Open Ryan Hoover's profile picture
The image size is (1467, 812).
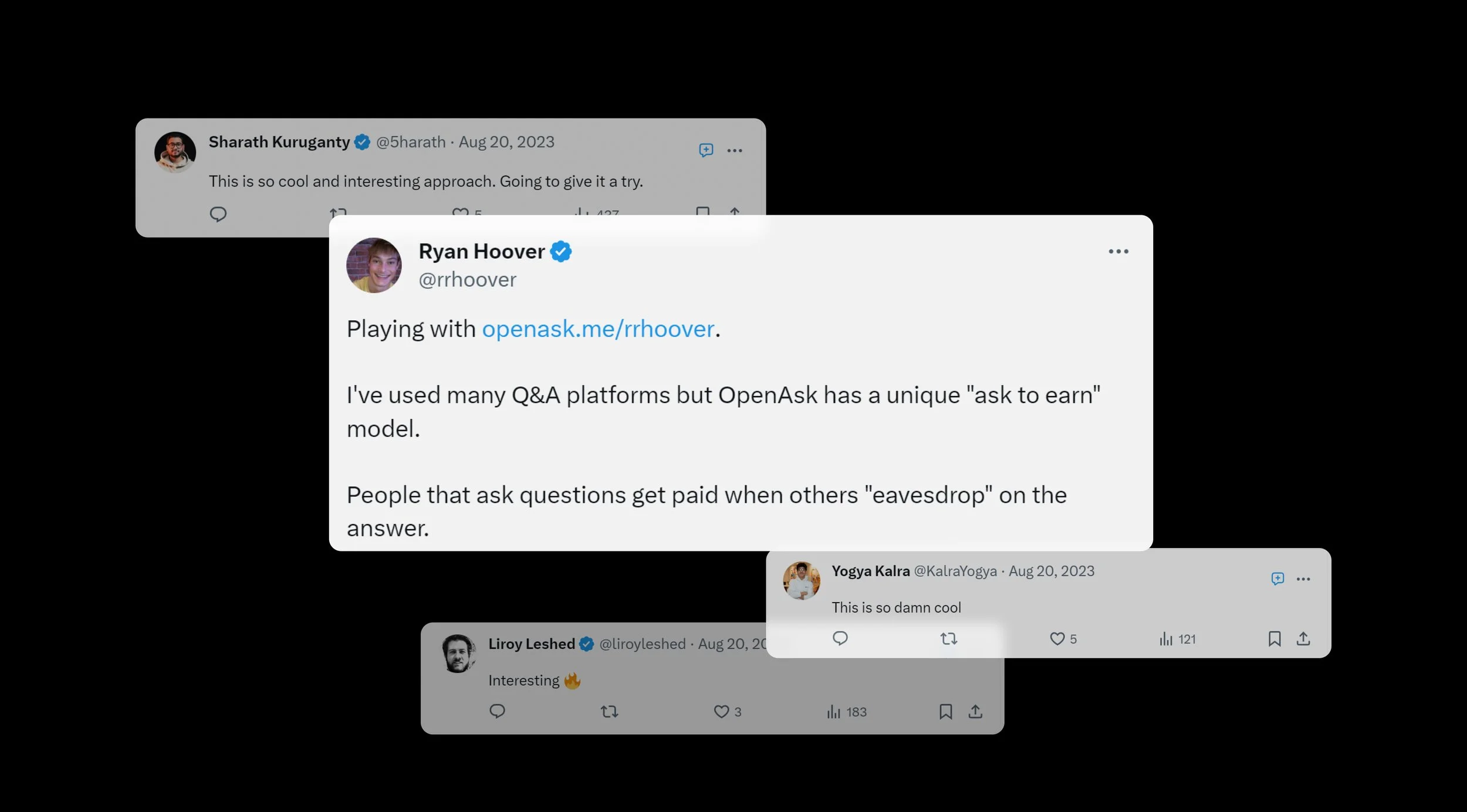374,265
